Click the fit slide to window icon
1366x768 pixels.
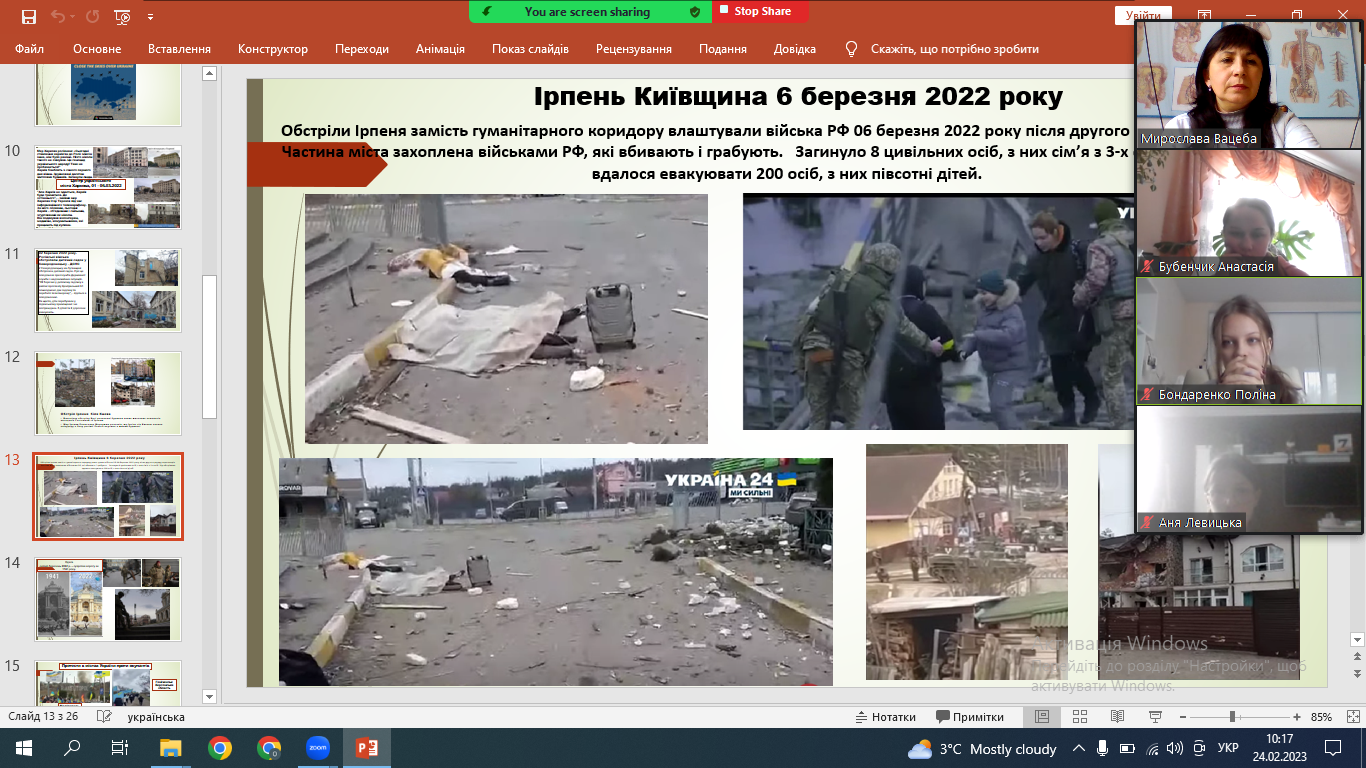[x=1353, y=717]
